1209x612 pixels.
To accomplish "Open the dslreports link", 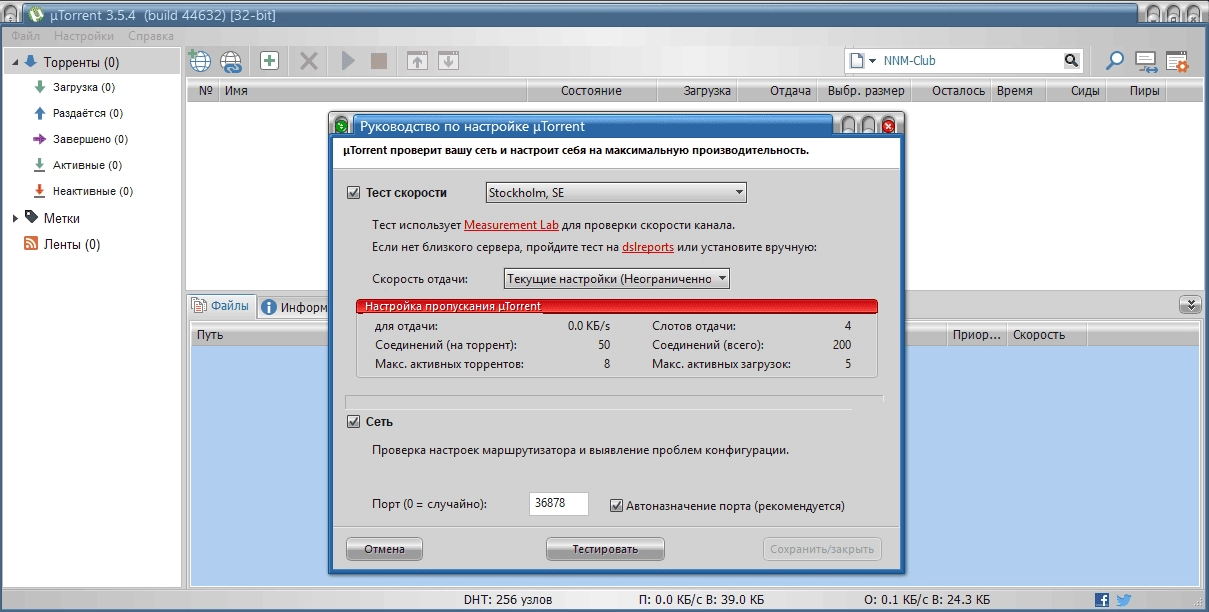I will (x=648, y=247).
